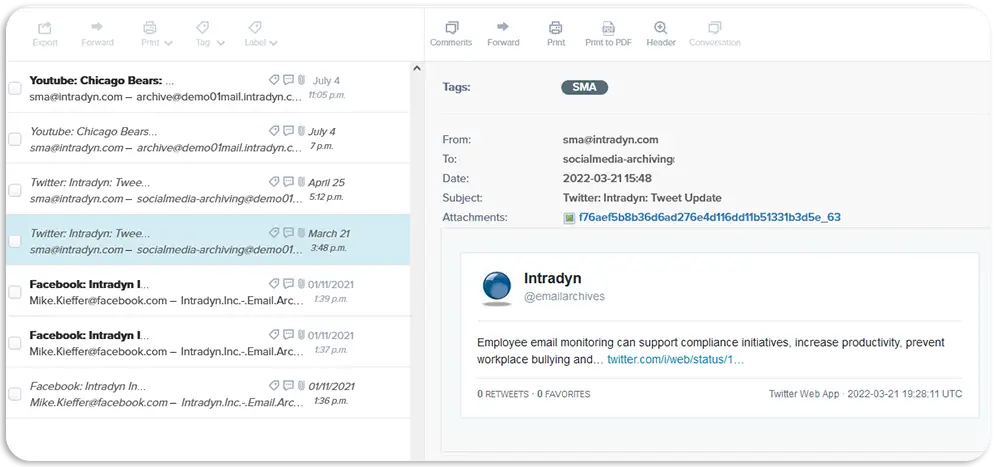Click the subject 'Twitter: Intradyn: Tweet Update'
The width and height of the screenshot is (998, 467).
(642, 198)
